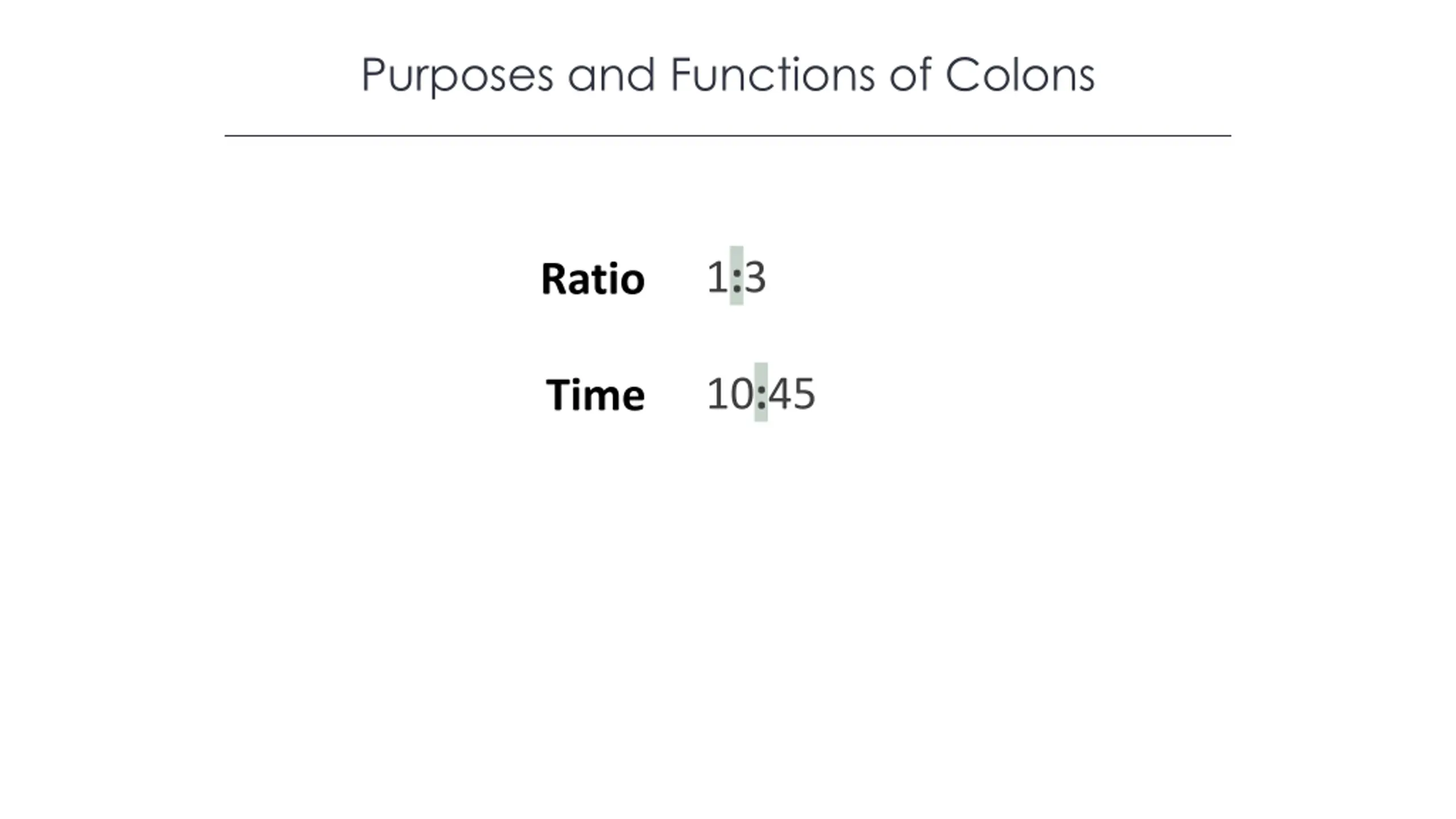The width and height of the screenshot is (1456, 819).
Task: Click the highlighted colon in 10:45
Action: coord(761,392)
